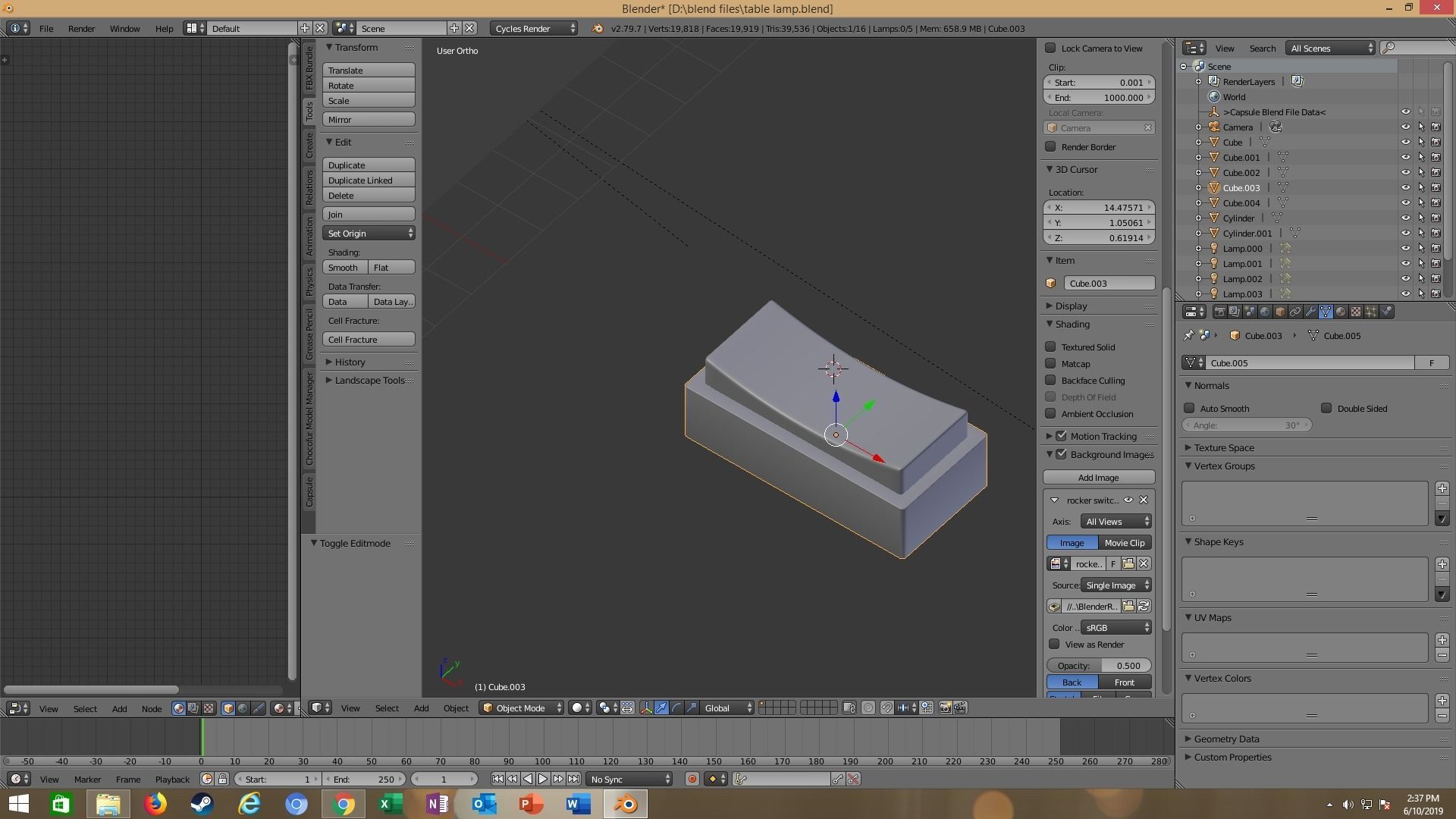
Task: Click the timeline record button
Action: pyautogui.click(x=692, y=779)
